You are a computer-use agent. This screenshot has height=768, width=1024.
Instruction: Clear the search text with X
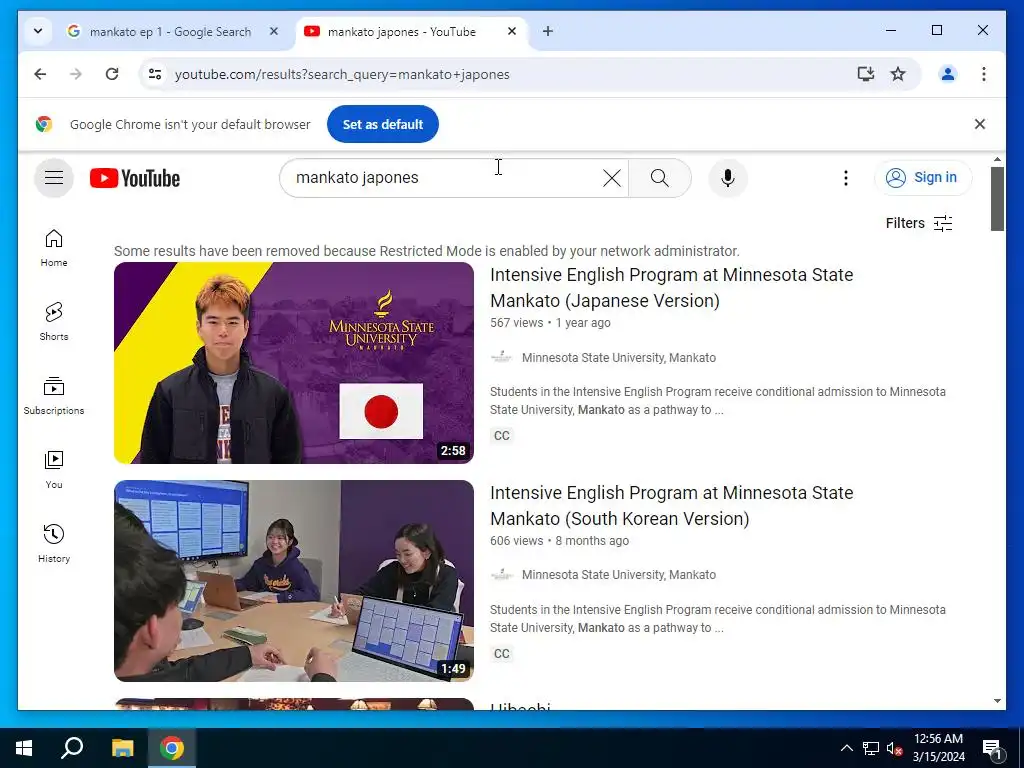click(611, 178)
